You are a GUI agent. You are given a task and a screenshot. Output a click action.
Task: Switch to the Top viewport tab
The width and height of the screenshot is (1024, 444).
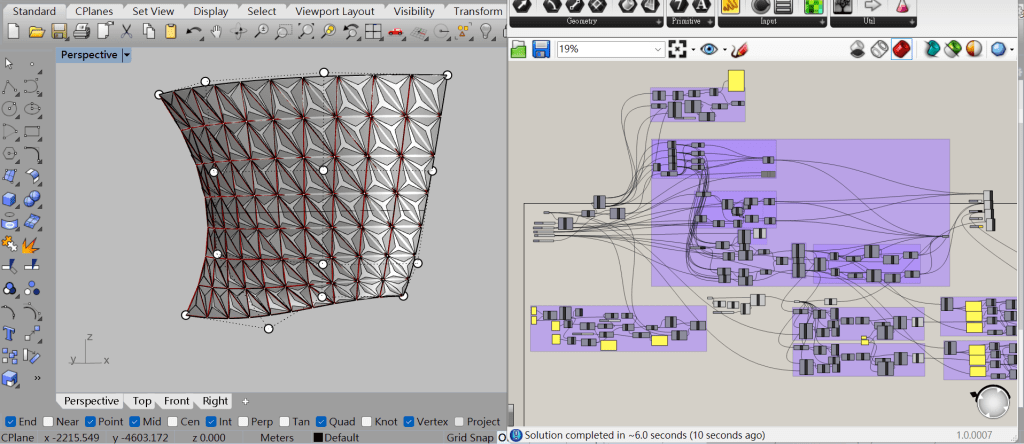point(142,401)
